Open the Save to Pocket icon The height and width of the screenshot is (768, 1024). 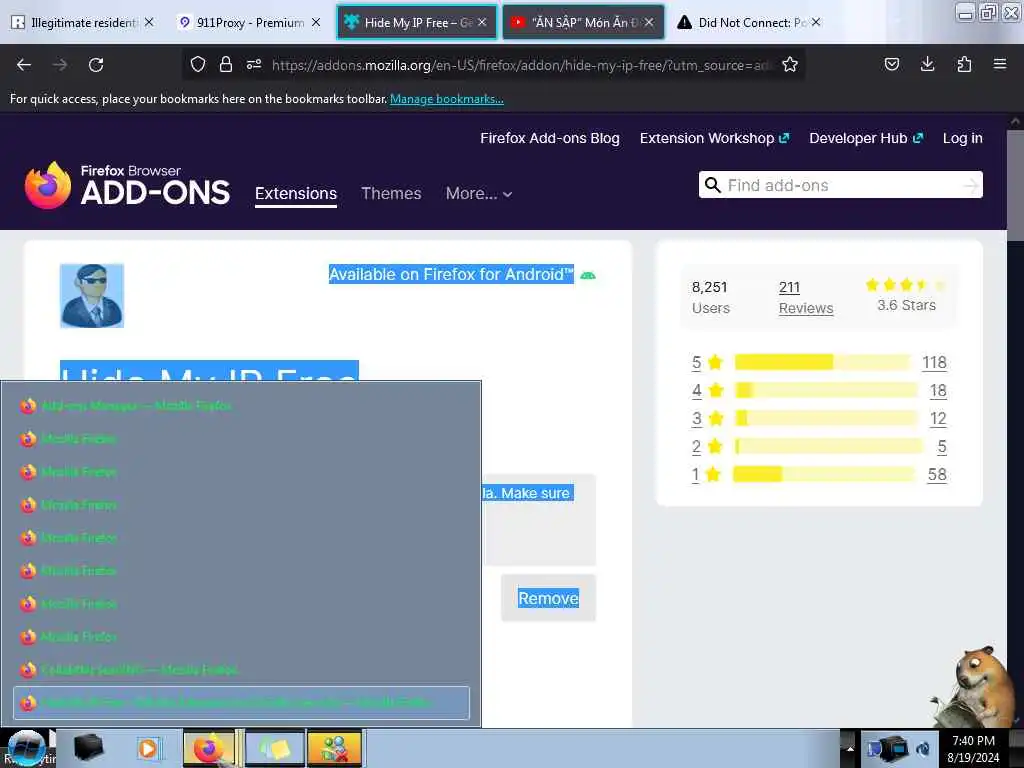[891, 64]
